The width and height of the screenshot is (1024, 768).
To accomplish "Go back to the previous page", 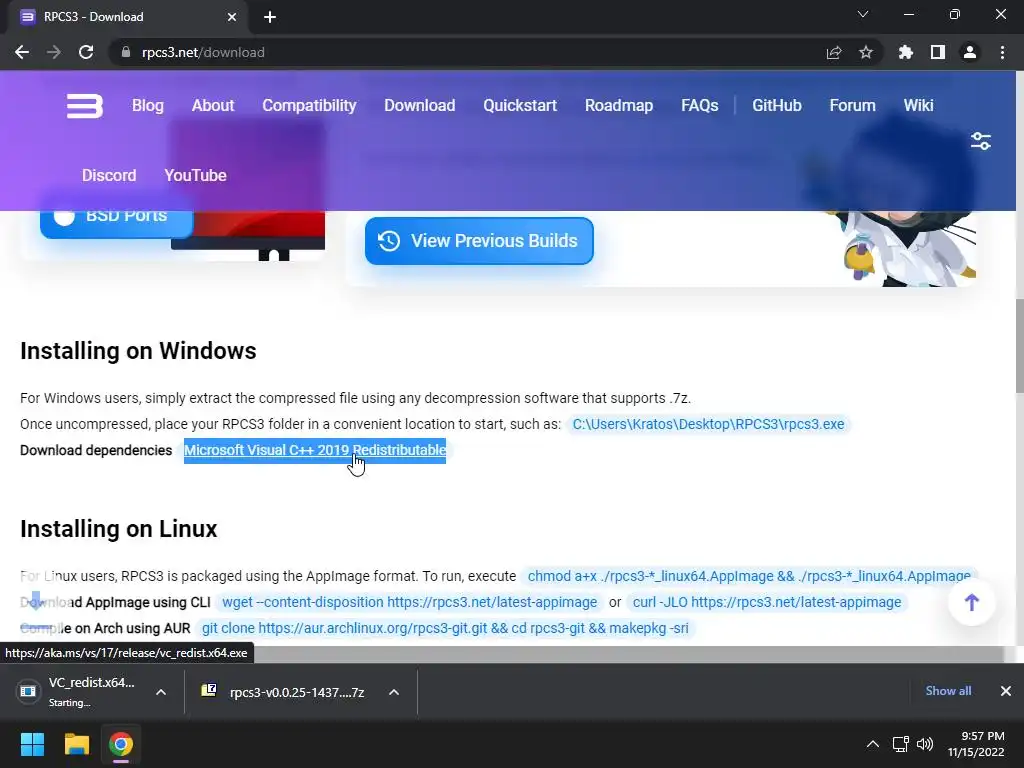I will [x=22, y=52].
